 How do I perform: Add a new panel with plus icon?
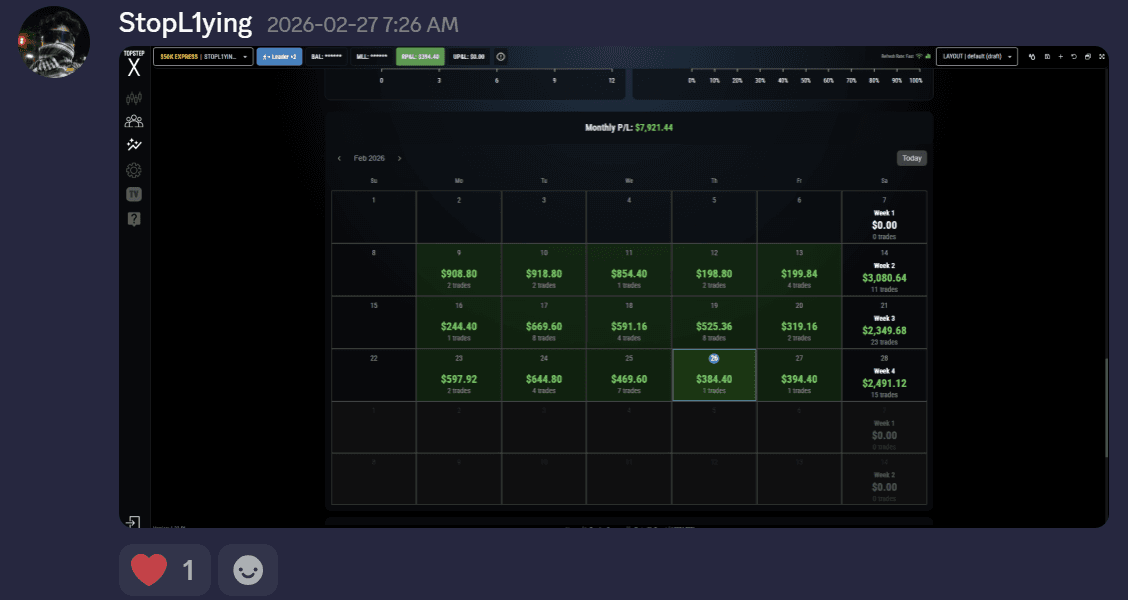[x=1060, y=57]
